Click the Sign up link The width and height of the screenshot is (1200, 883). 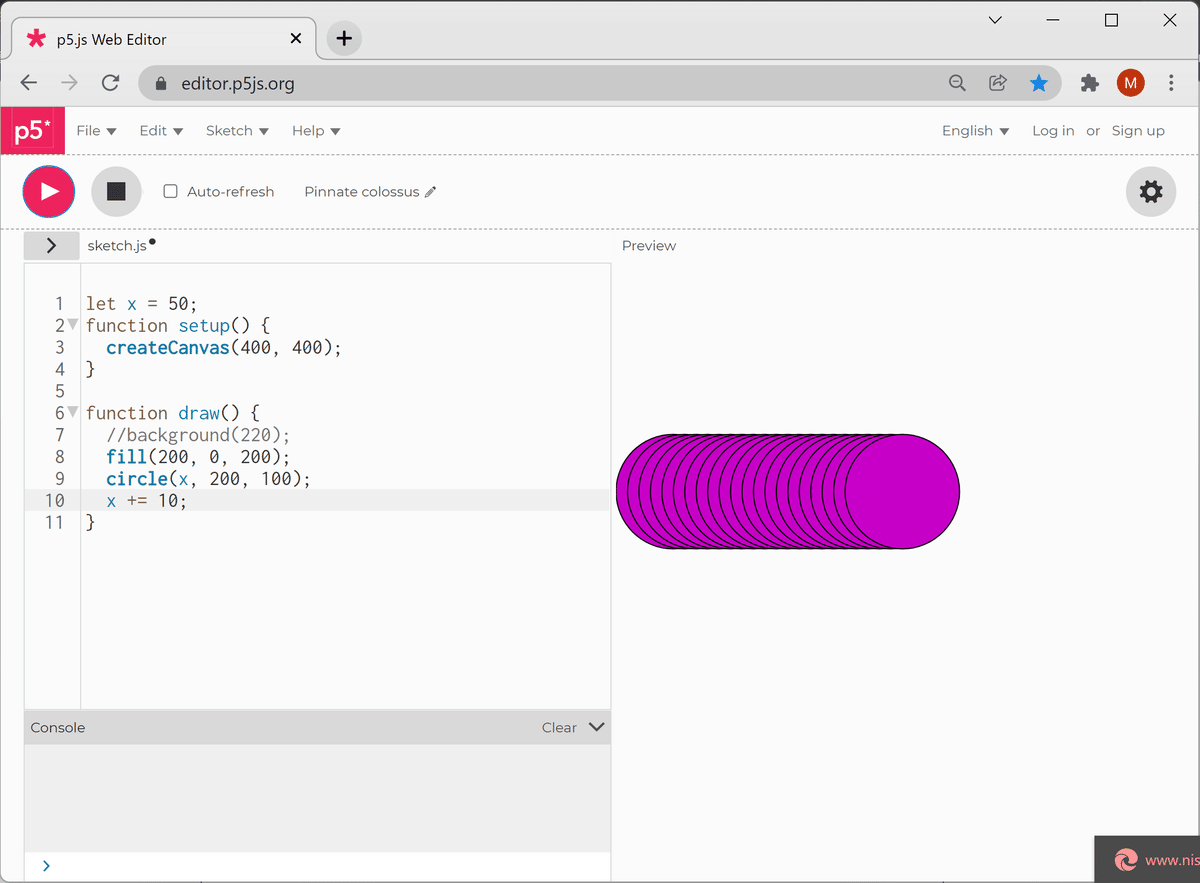click(1138, 131)
